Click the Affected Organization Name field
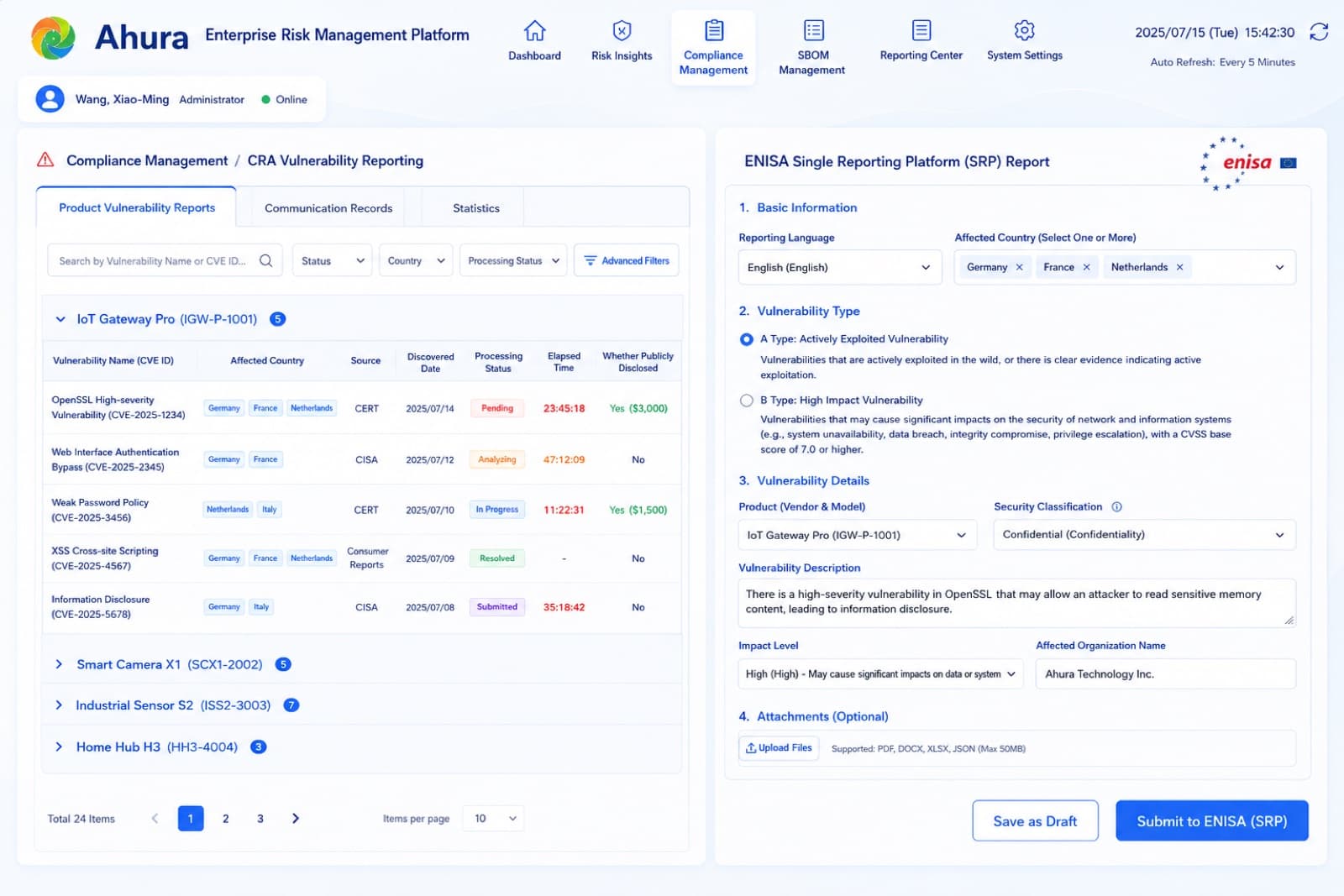1344x896 pixels. click(x=1166, y=673)
